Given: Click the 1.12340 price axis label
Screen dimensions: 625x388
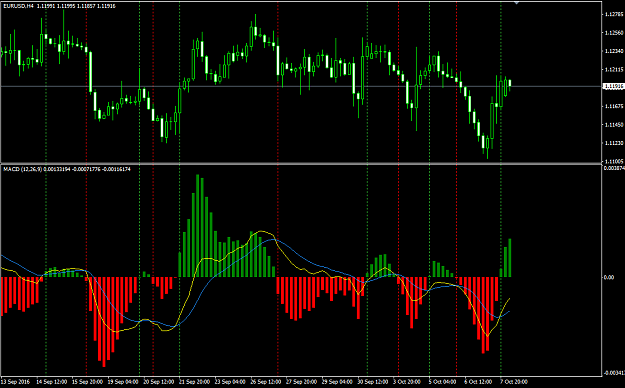Looking at the screenshot, I should tap(614, 51).
